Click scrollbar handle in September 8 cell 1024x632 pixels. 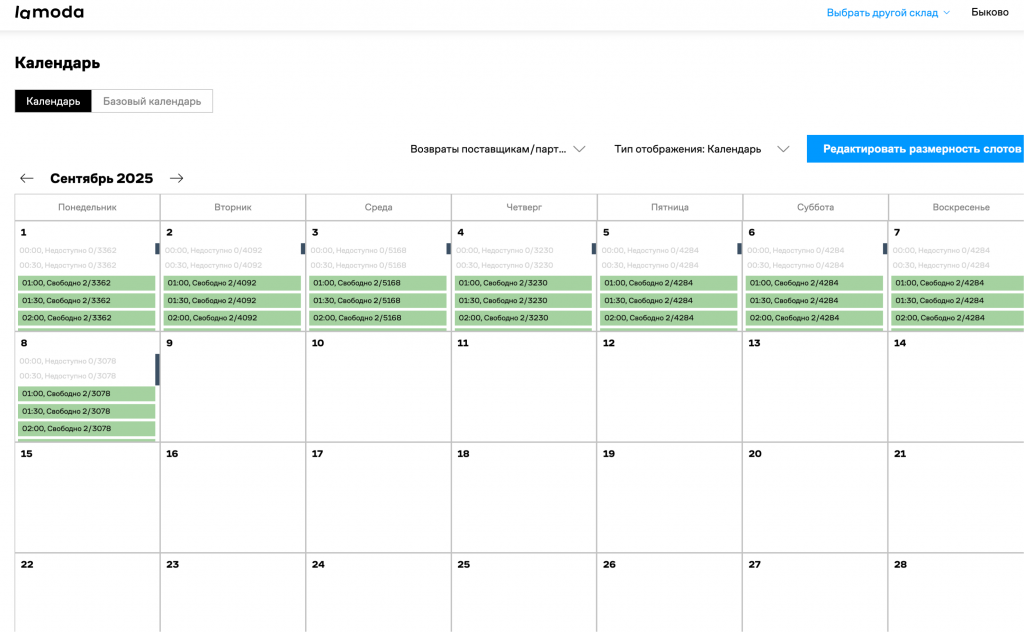[x=157, y=369]
